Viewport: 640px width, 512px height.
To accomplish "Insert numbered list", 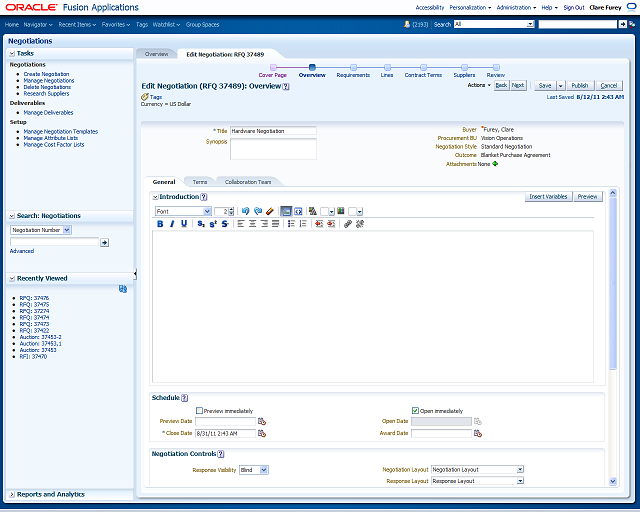I will click(303, 224).
